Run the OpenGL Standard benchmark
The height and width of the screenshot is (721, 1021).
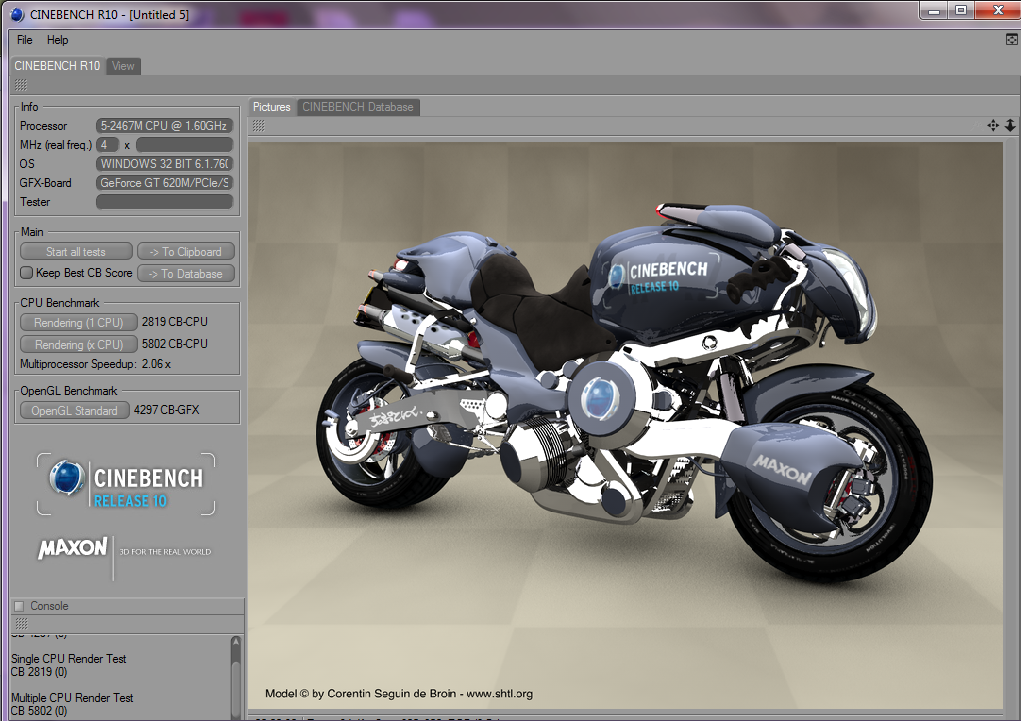74,410
